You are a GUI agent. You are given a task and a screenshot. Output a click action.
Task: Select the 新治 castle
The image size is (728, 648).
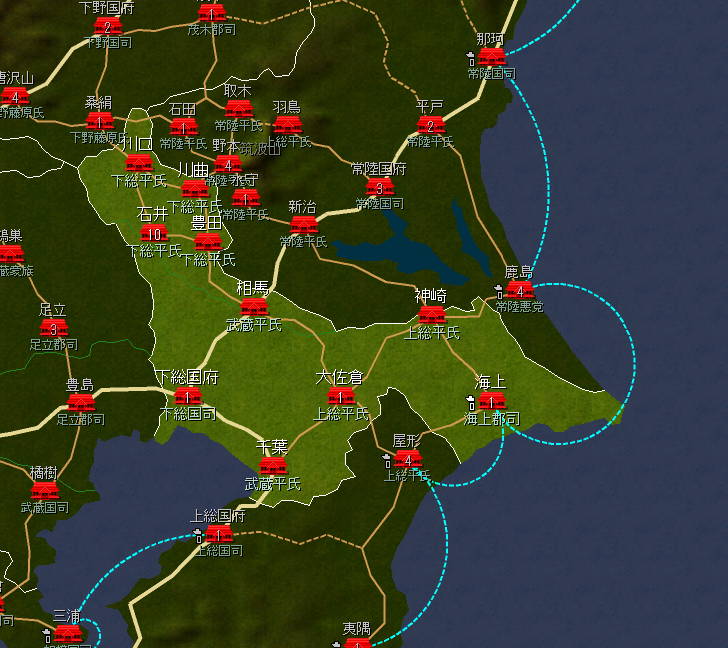point(304,226)
